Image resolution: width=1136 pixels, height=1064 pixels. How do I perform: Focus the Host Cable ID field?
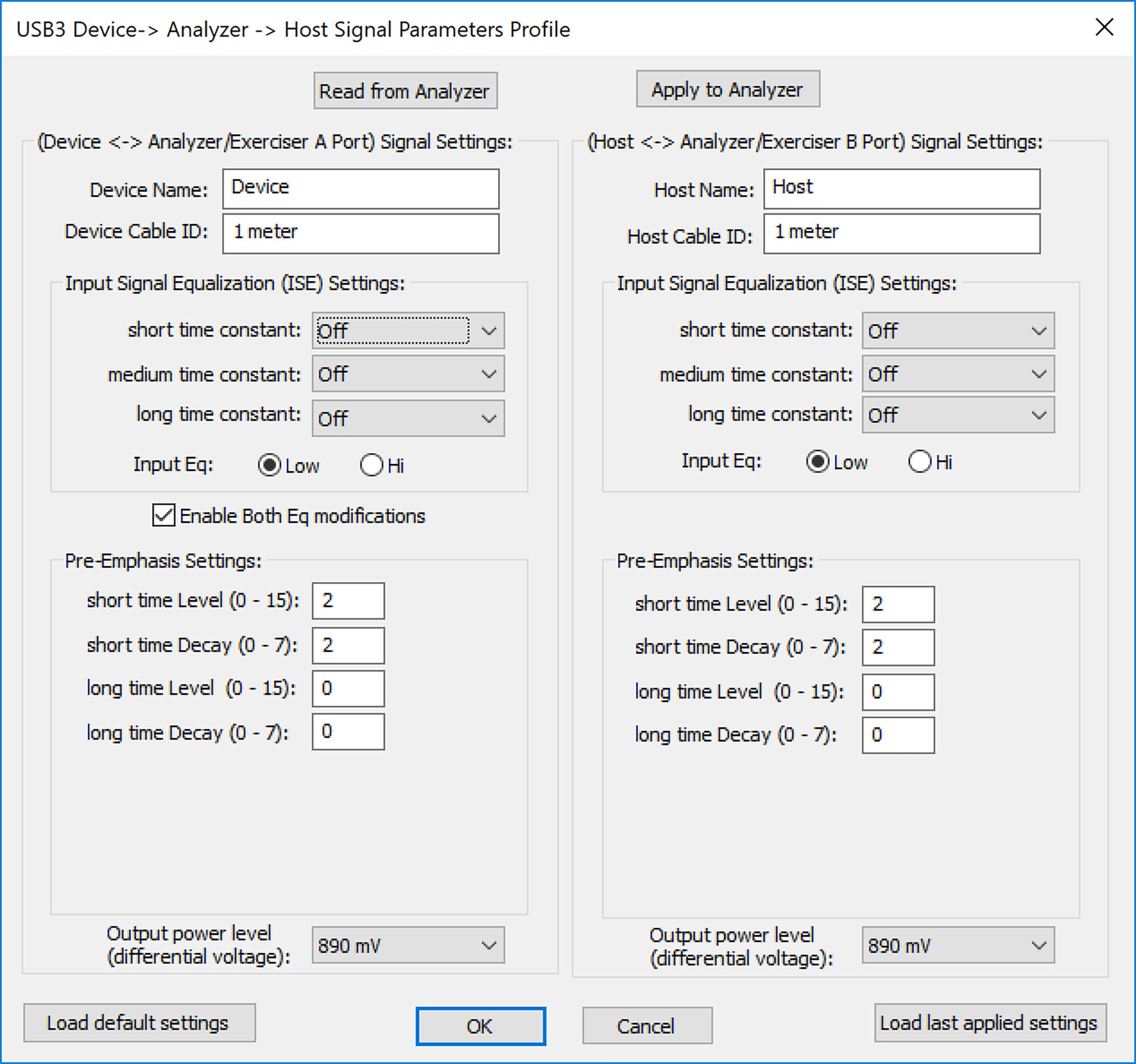tap(901, 233)
